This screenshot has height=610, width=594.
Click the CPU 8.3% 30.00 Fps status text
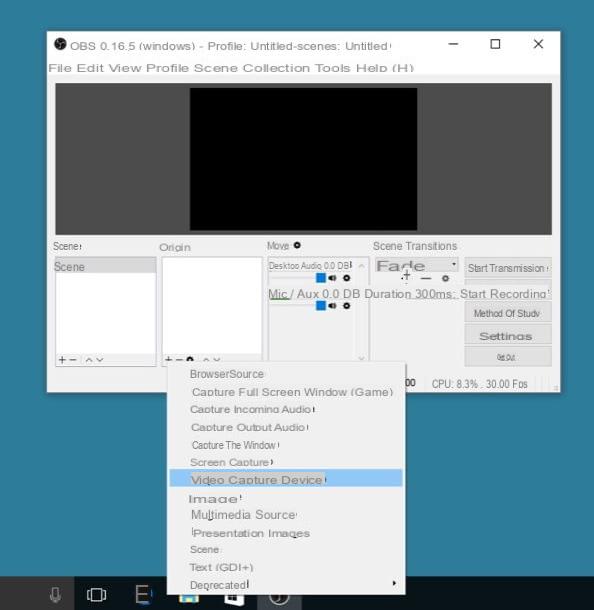coord(479,384)
